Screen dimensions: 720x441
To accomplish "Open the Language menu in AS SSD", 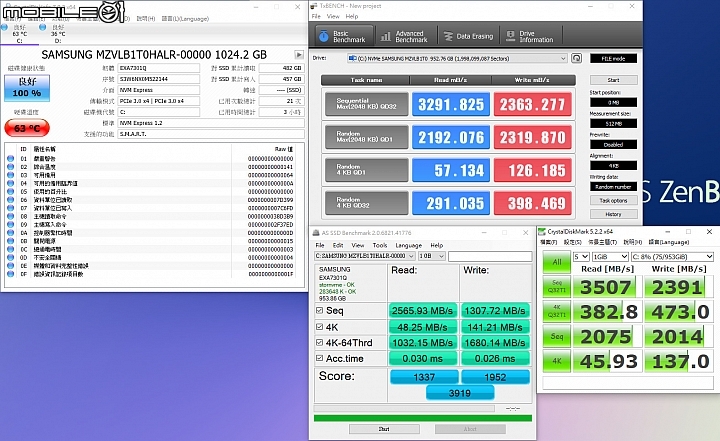I will (408, 245).
